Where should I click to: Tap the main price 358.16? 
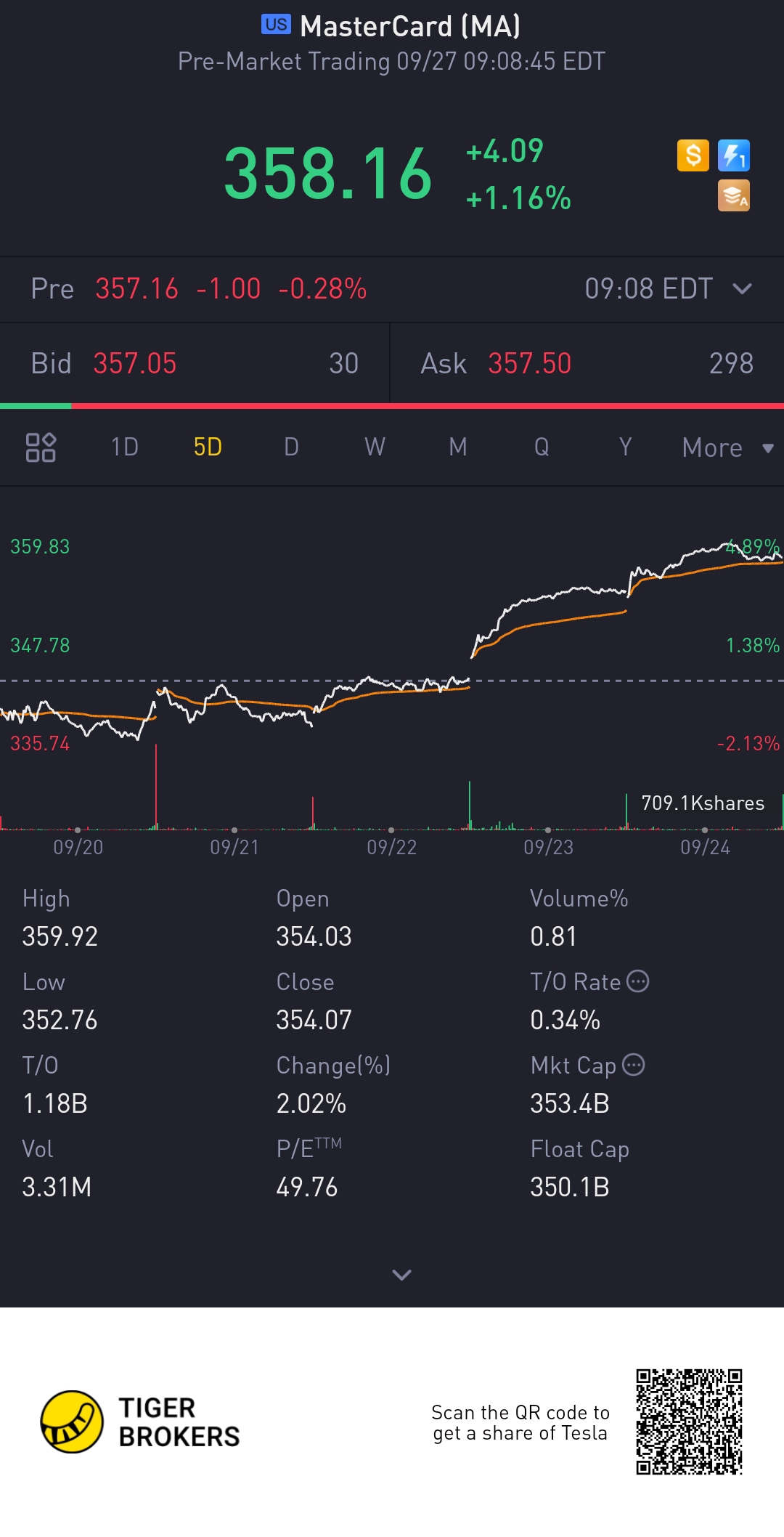tap(328, 174)
